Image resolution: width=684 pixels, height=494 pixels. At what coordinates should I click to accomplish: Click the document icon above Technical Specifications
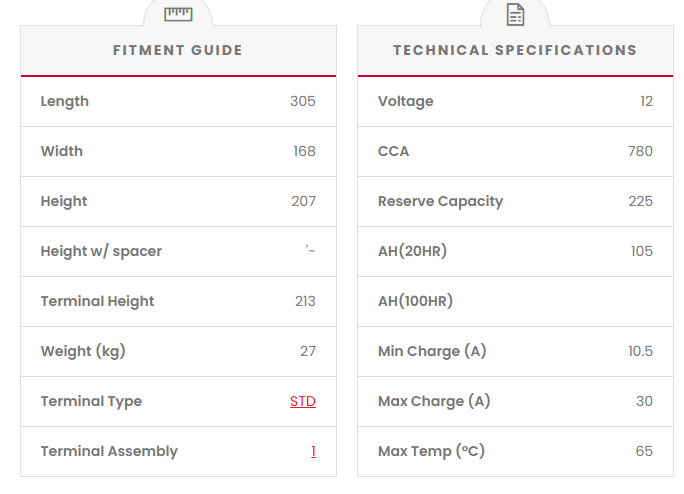515,14
